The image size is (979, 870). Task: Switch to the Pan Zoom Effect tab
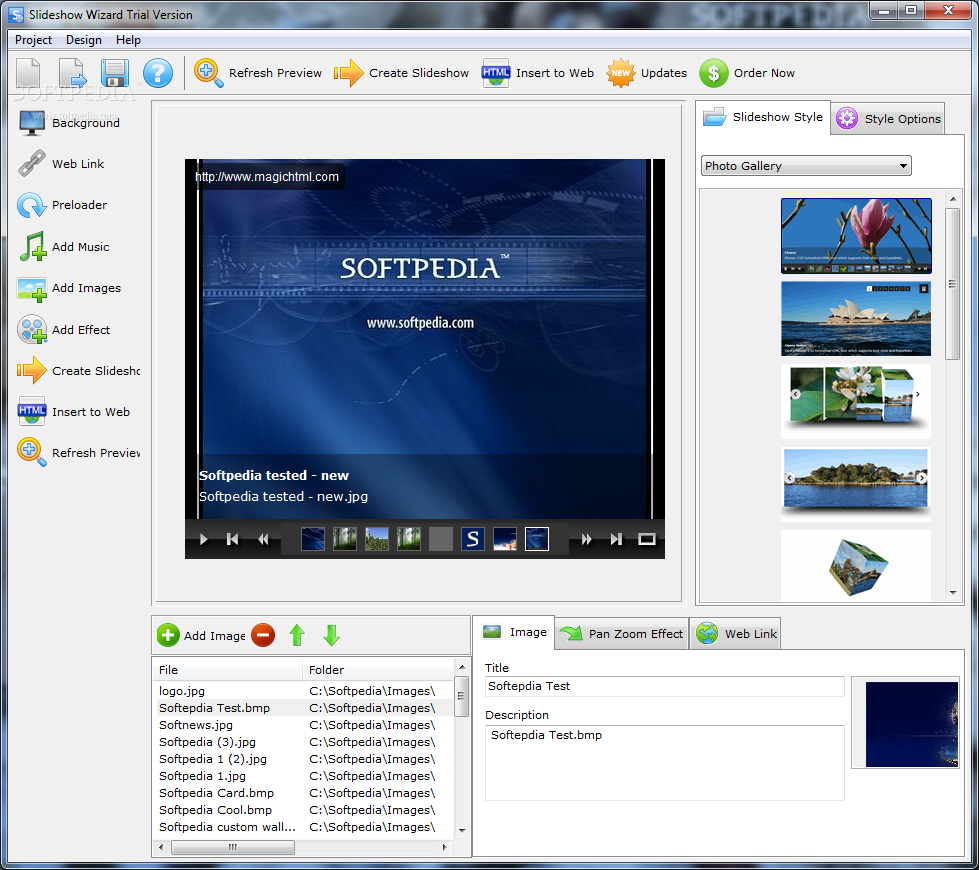[x=622, y=634]
